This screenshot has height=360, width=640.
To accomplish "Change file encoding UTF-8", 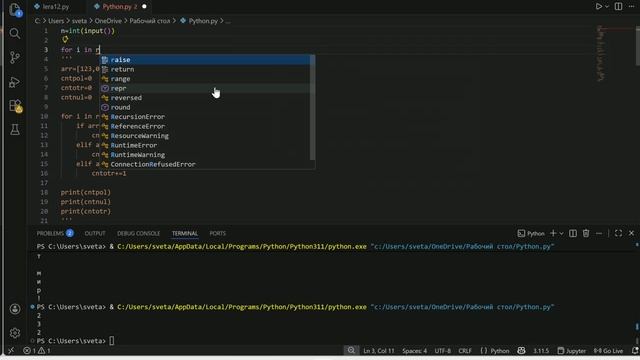I will click(x=442, y=351).
